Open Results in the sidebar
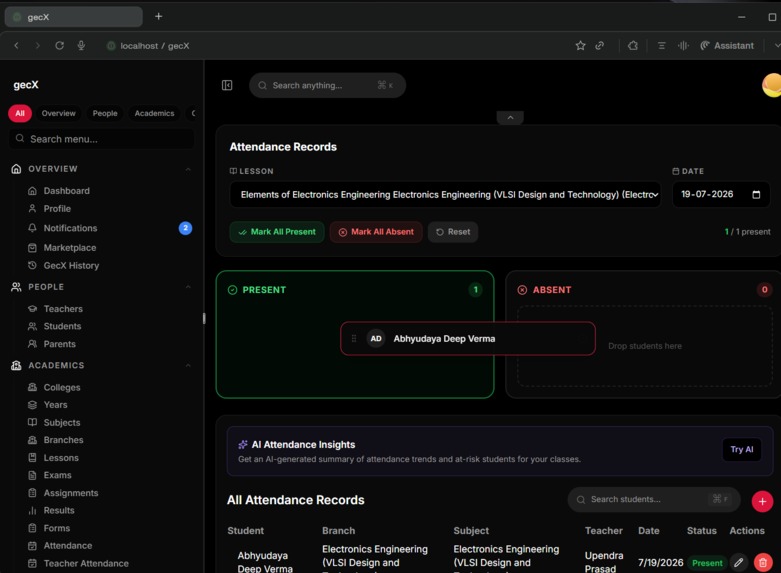The image size is (781, 573). tap(59, 510)
